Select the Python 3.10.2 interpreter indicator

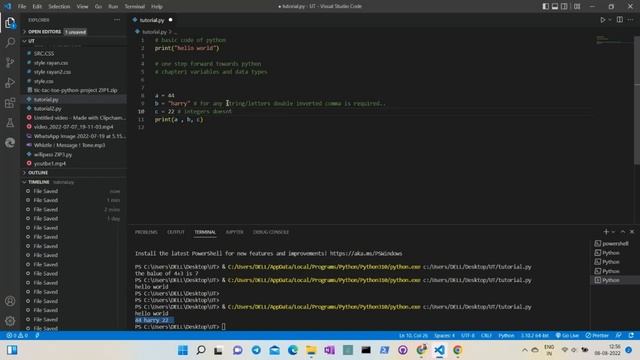[534, 336]
